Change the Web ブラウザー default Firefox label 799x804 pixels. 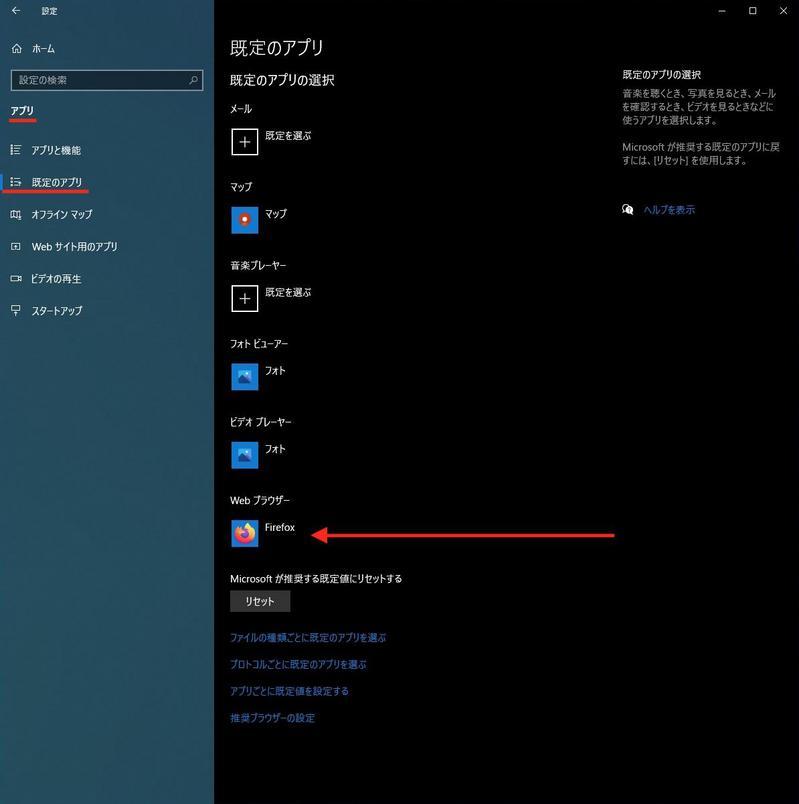click(x=279, y=527)
